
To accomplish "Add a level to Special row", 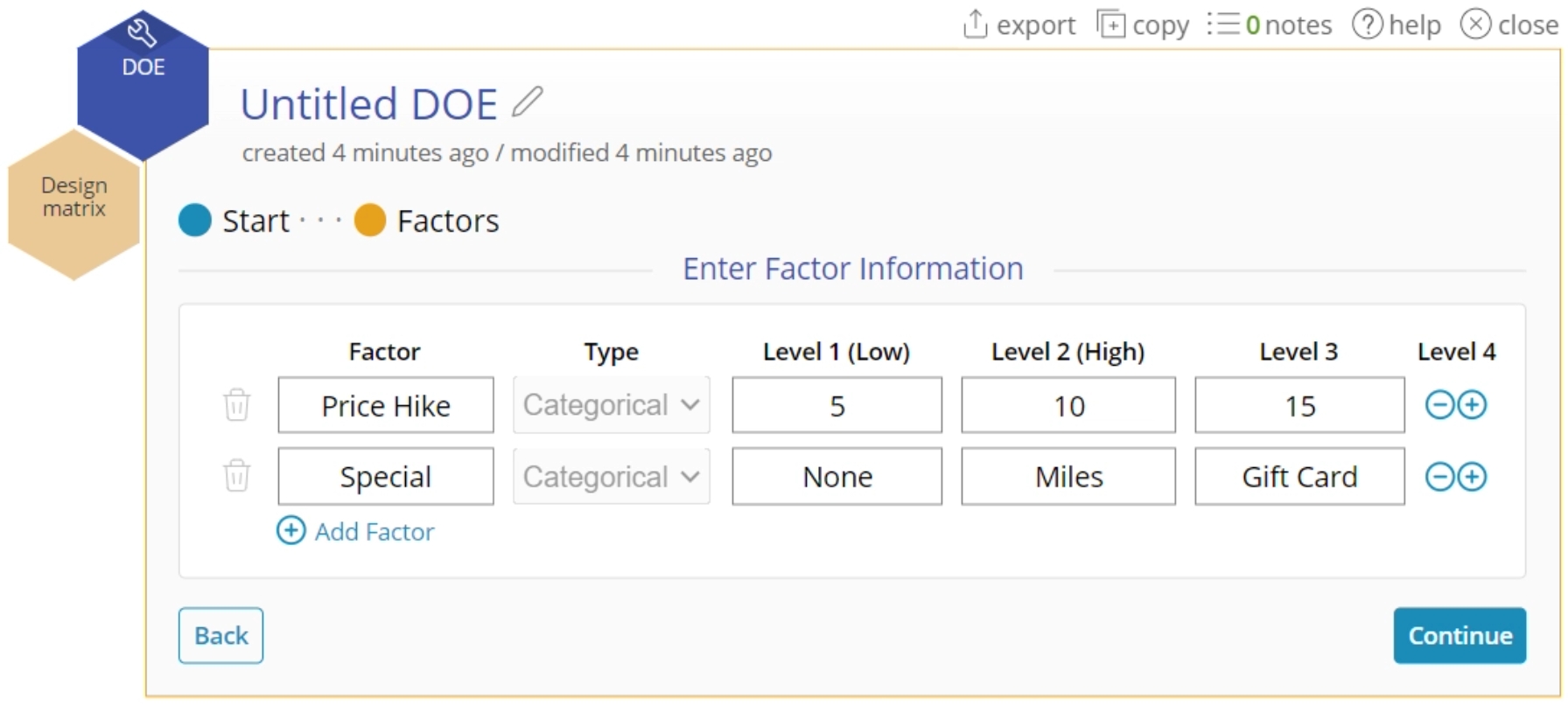I will pyautogui.click(x=1473, y=477).
